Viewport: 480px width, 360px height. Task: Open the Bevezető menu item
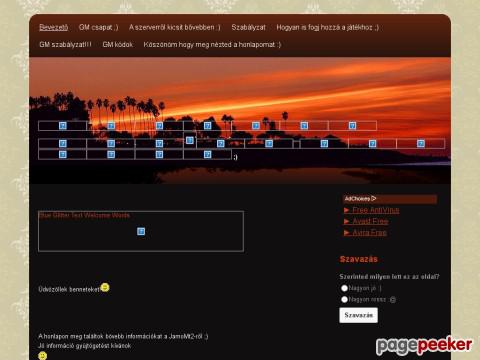(54, 27)
